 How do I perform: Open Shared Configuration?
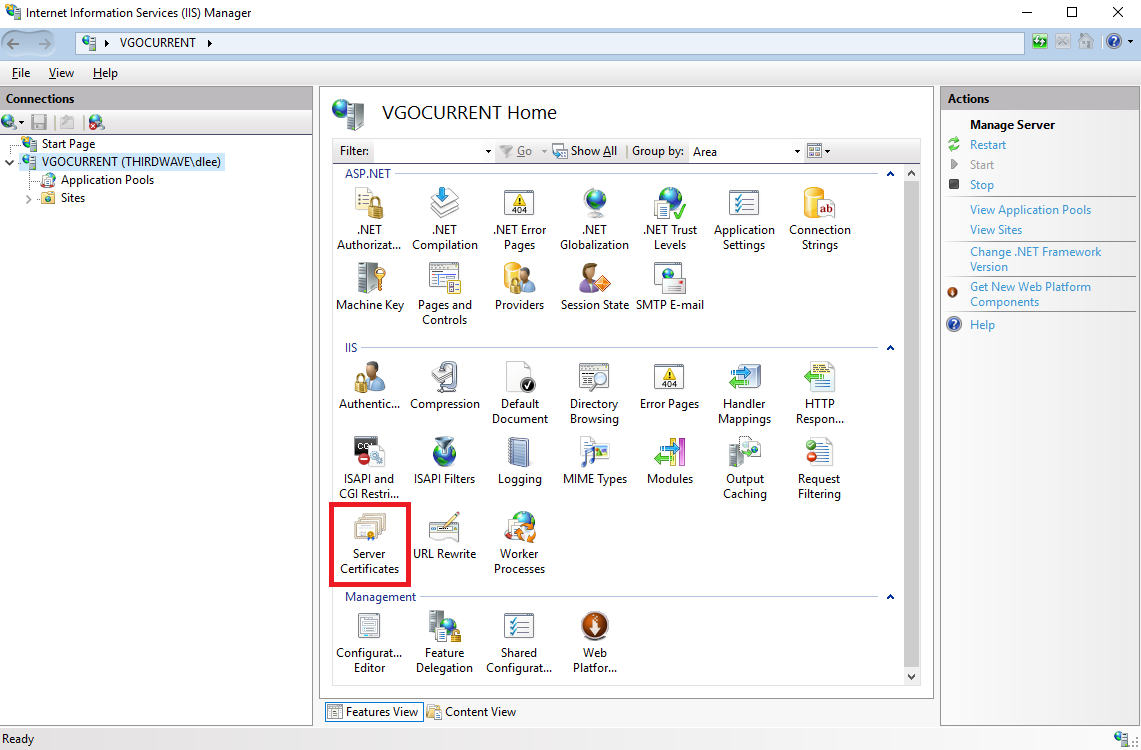(520, 642)
